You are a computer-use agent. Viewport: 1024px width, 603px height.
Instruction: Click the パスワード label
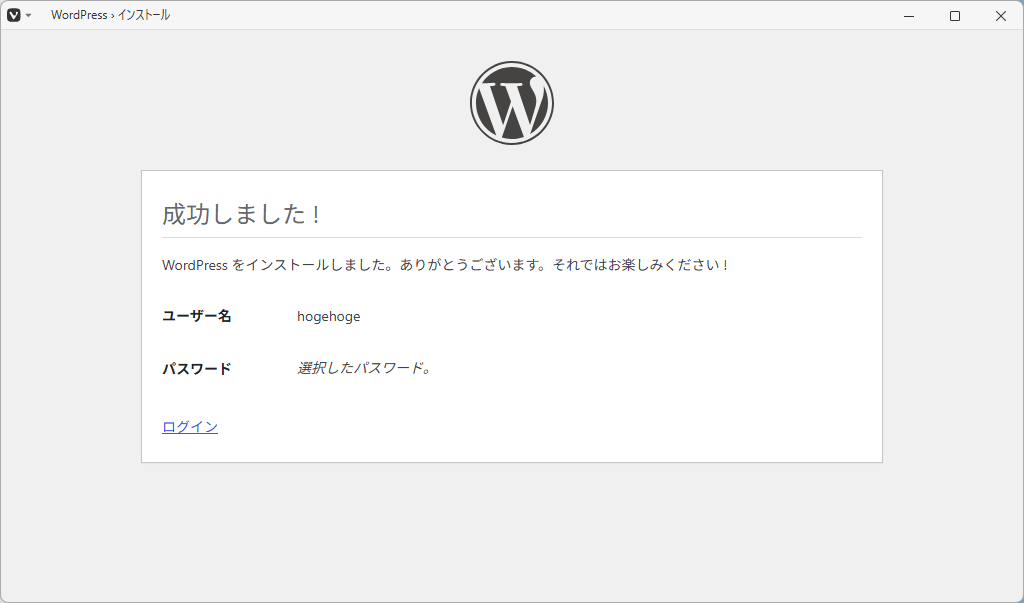coord(197,368)
